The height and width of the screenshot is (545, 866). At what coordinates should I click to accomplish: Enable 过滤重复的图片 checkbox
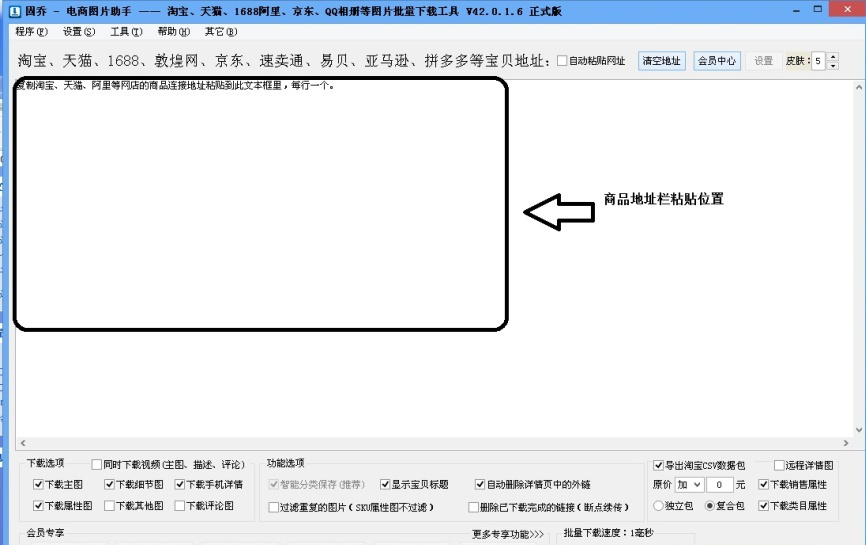[x=273, y=507]
